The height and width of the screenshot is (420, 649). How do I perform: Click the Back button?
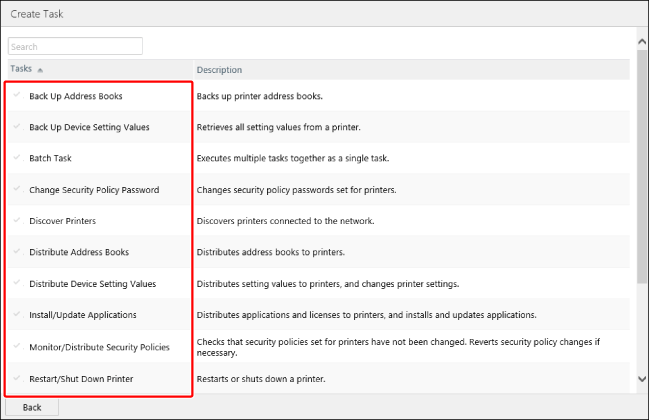[x=32, y=407]
